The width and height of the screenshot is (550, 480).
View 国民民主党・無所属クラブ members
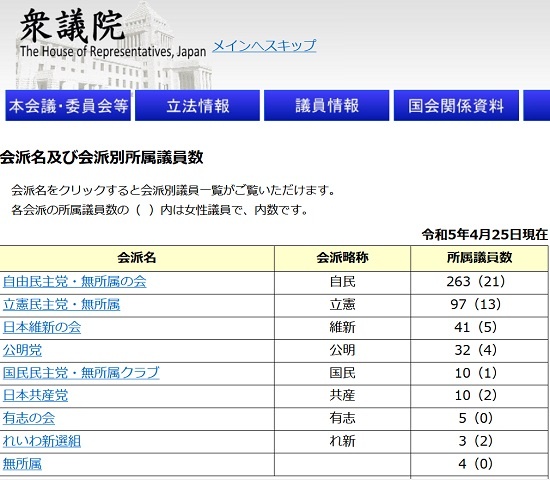[81, 373]
